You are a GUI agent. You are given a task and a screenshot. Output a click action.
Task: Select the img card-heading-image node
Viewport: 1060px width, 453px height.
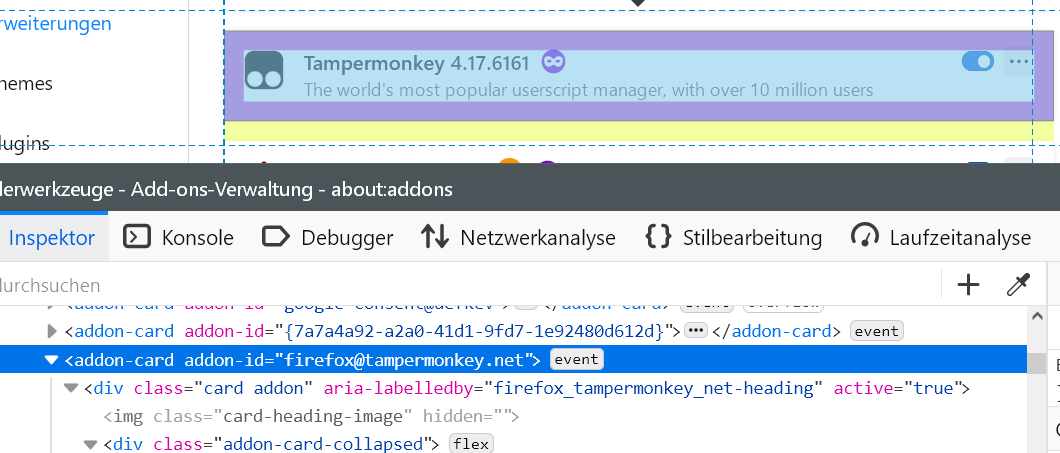pos(311,416)
